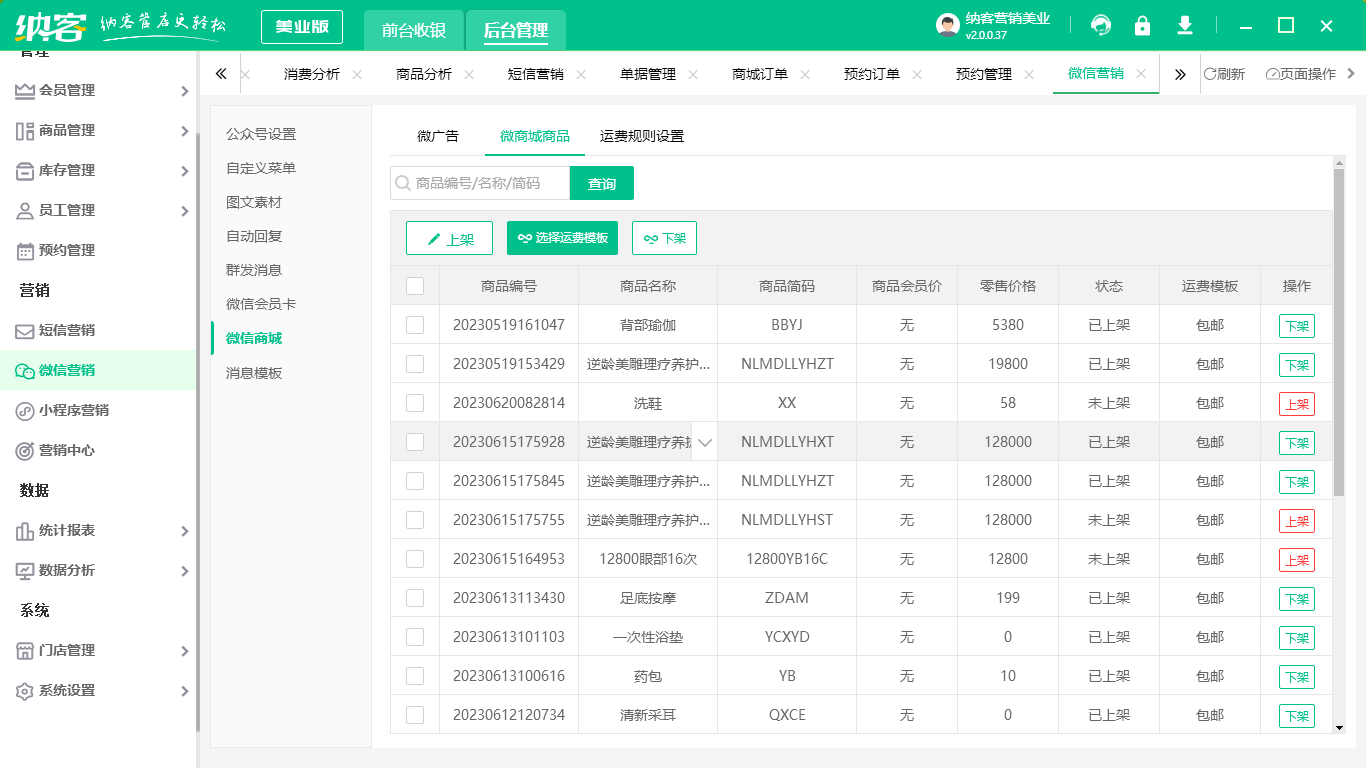Check the 背部瑜伽 product row checkbox
The width and height of the screenshot is (1366, 768).
pyautogui.click(x=415, y=325)
